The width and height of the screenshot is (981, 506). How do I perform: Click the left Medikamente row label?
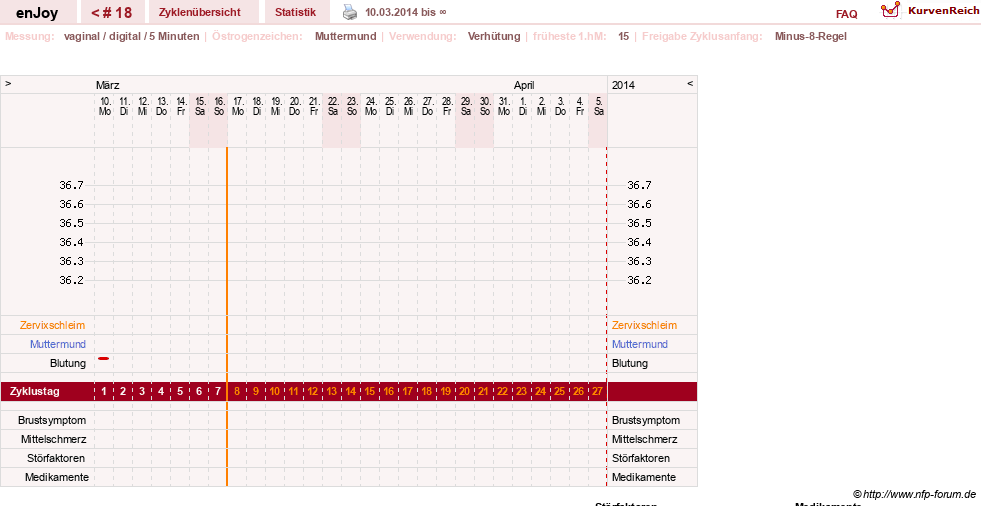[57, 477]
